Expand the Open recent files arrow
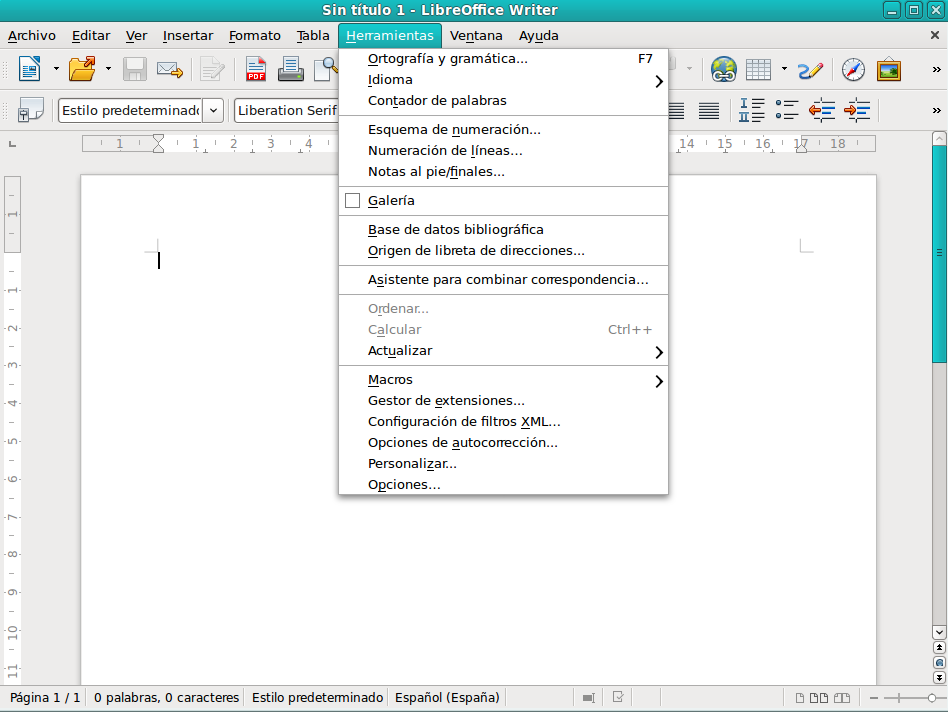 [x=108, y=69]
